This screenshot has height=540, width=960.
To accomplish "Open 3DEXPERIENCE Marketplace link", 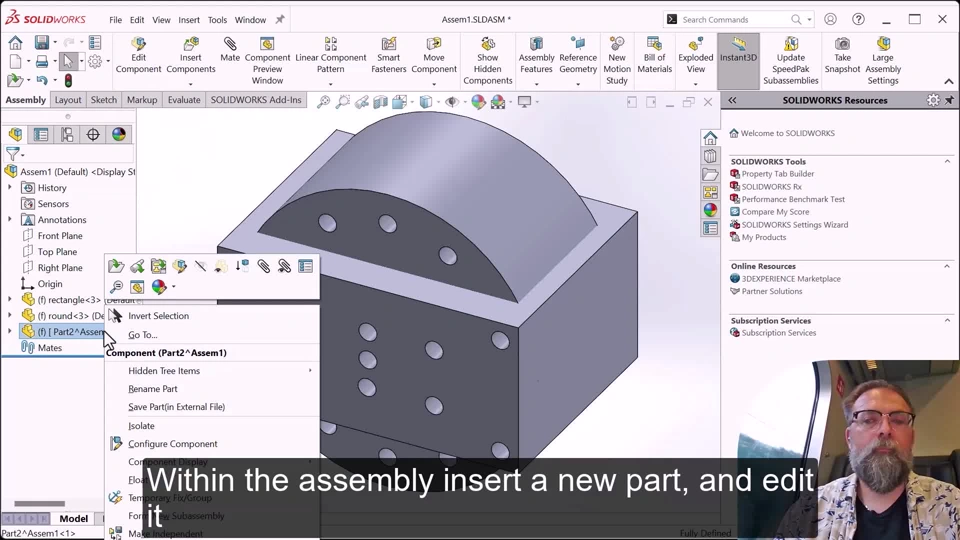I will [790, 279].
